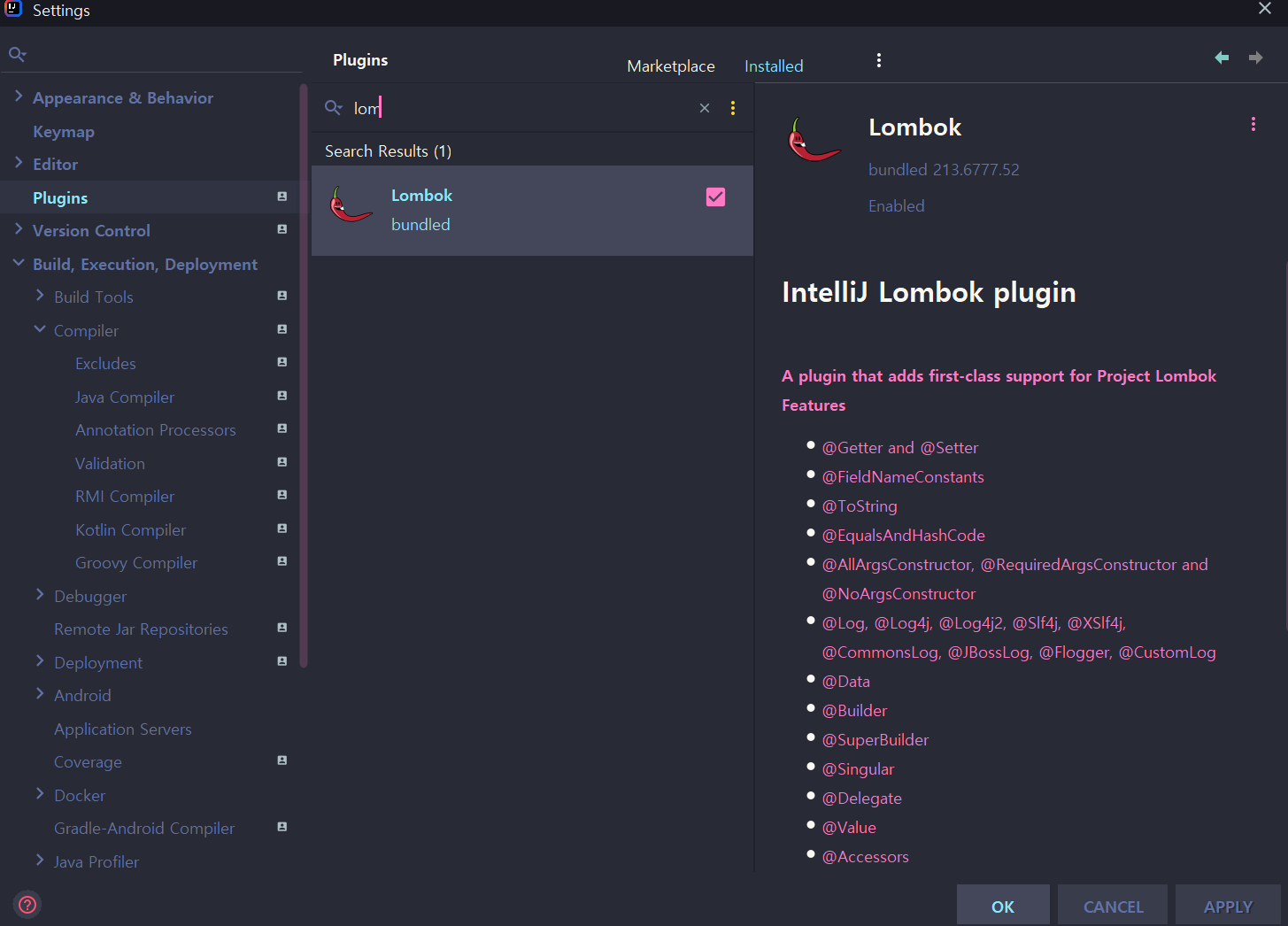Viewport: 1288px width, 926px height.
Task: Click project-level icon beside Version Control
Action: pyautogui.click(x=282, y=229)
